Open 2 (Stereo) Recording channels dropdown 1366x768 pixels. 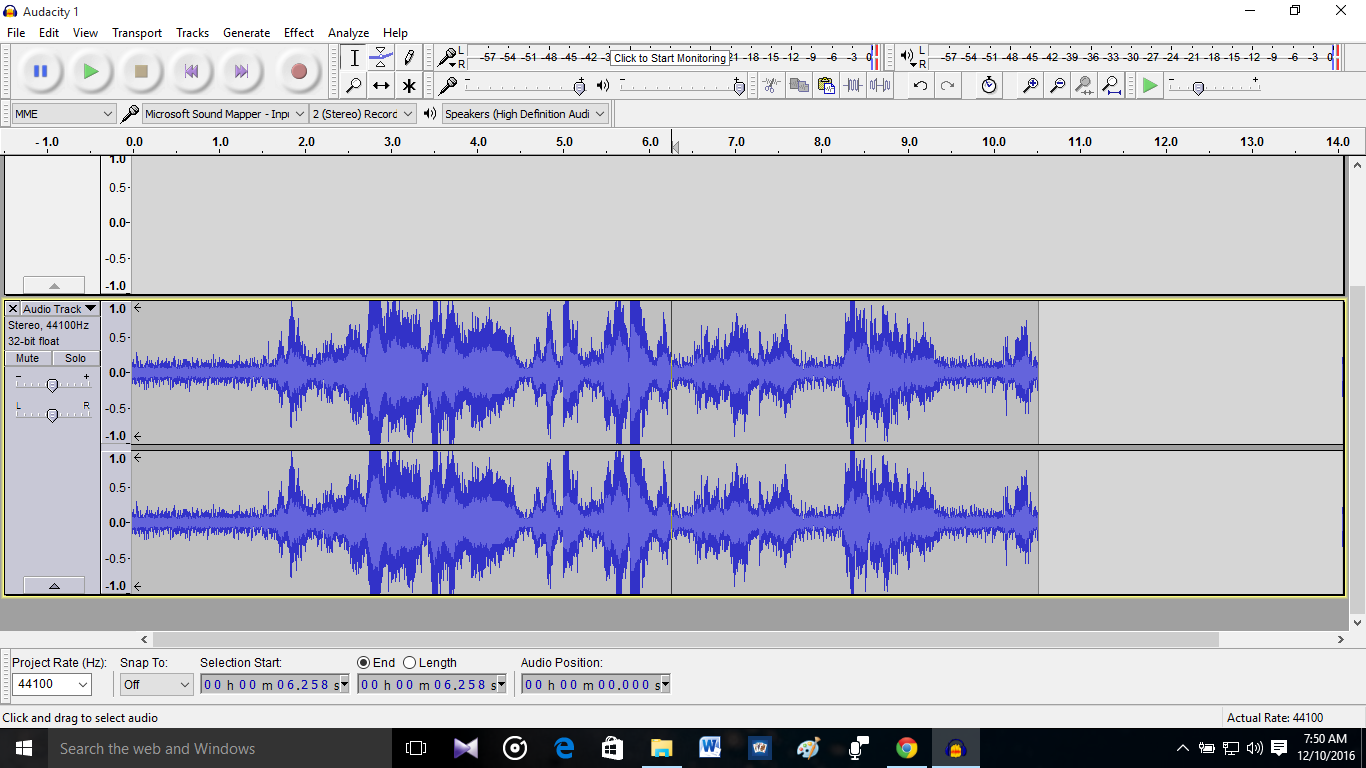click(362, 114)
